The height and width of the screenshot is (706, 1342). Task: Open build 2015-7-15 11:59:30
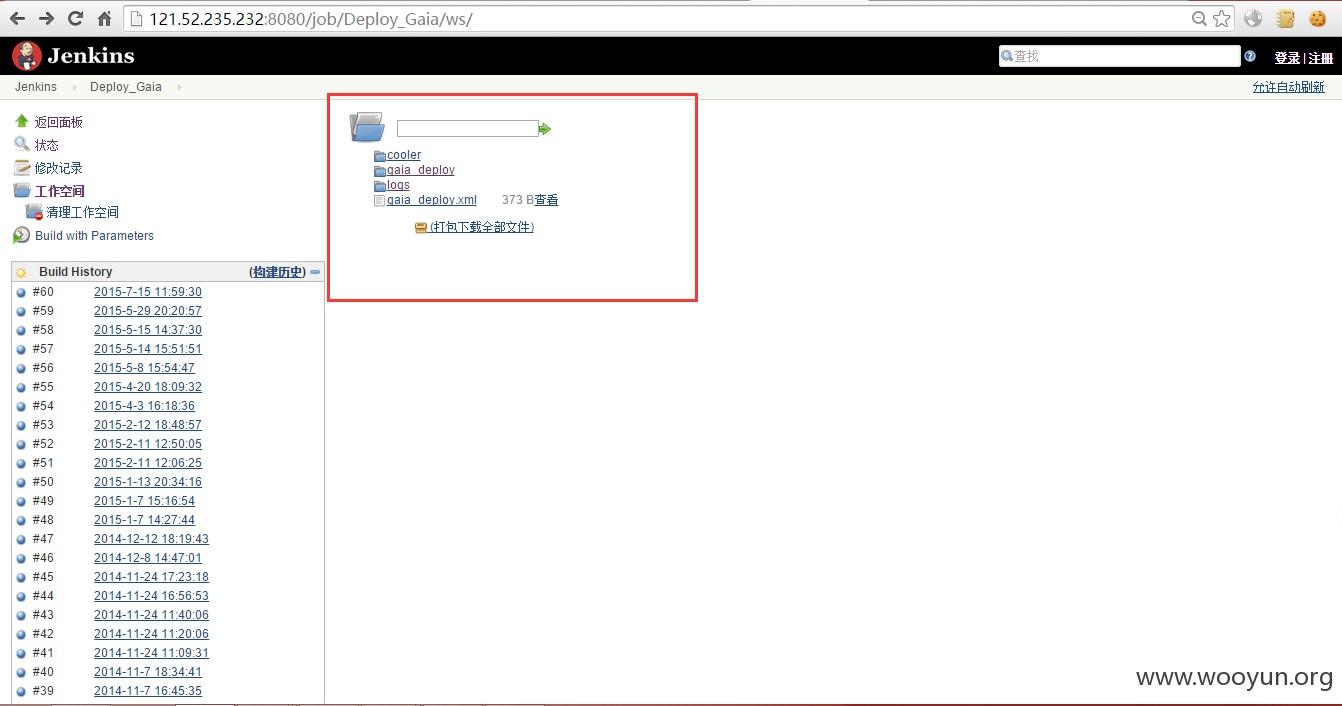pyautogui.click(x=148, y=292)
